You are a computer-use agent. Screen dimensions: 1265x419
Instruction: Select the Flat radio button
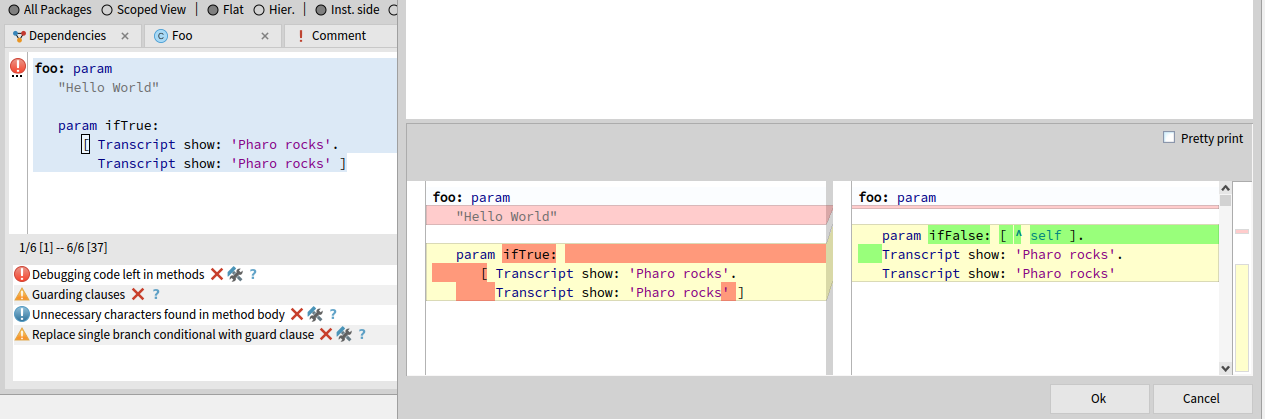(213, 10)
